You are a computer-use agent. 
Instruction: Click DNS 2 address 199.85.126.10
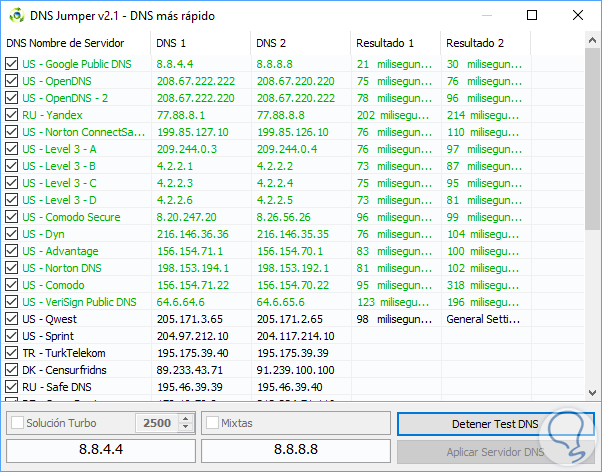pyautogui.click(x=293, y=132)
